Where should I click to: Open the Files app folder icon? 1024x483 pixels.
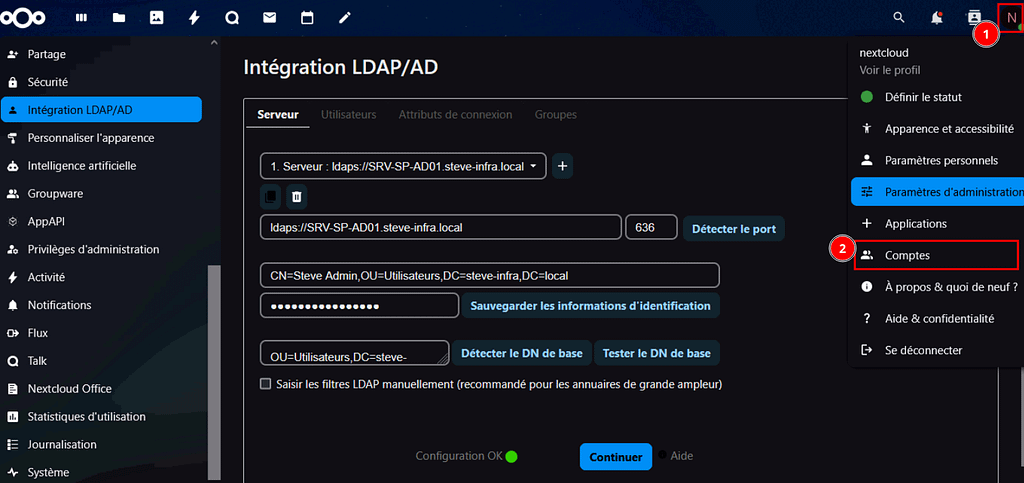tap(119, 18)
